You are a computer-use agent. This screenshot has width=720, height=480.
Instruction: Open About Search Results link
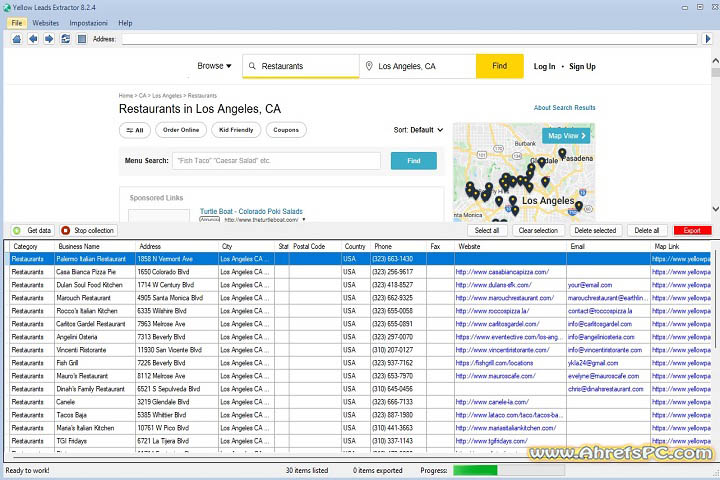click(564, 107)
